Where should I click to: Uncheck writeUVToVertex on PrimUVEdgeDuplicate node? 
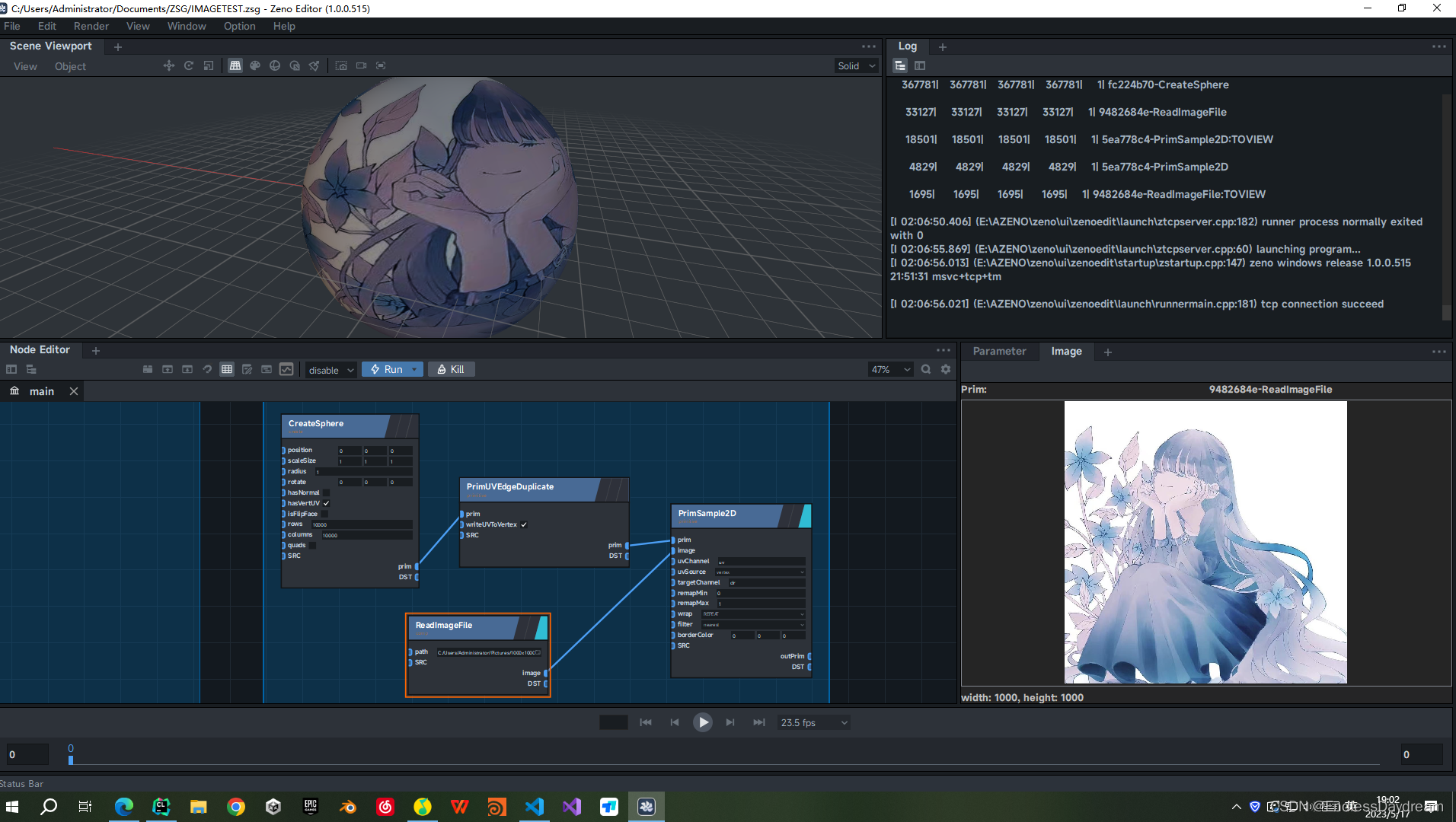(x=524, y=524)
